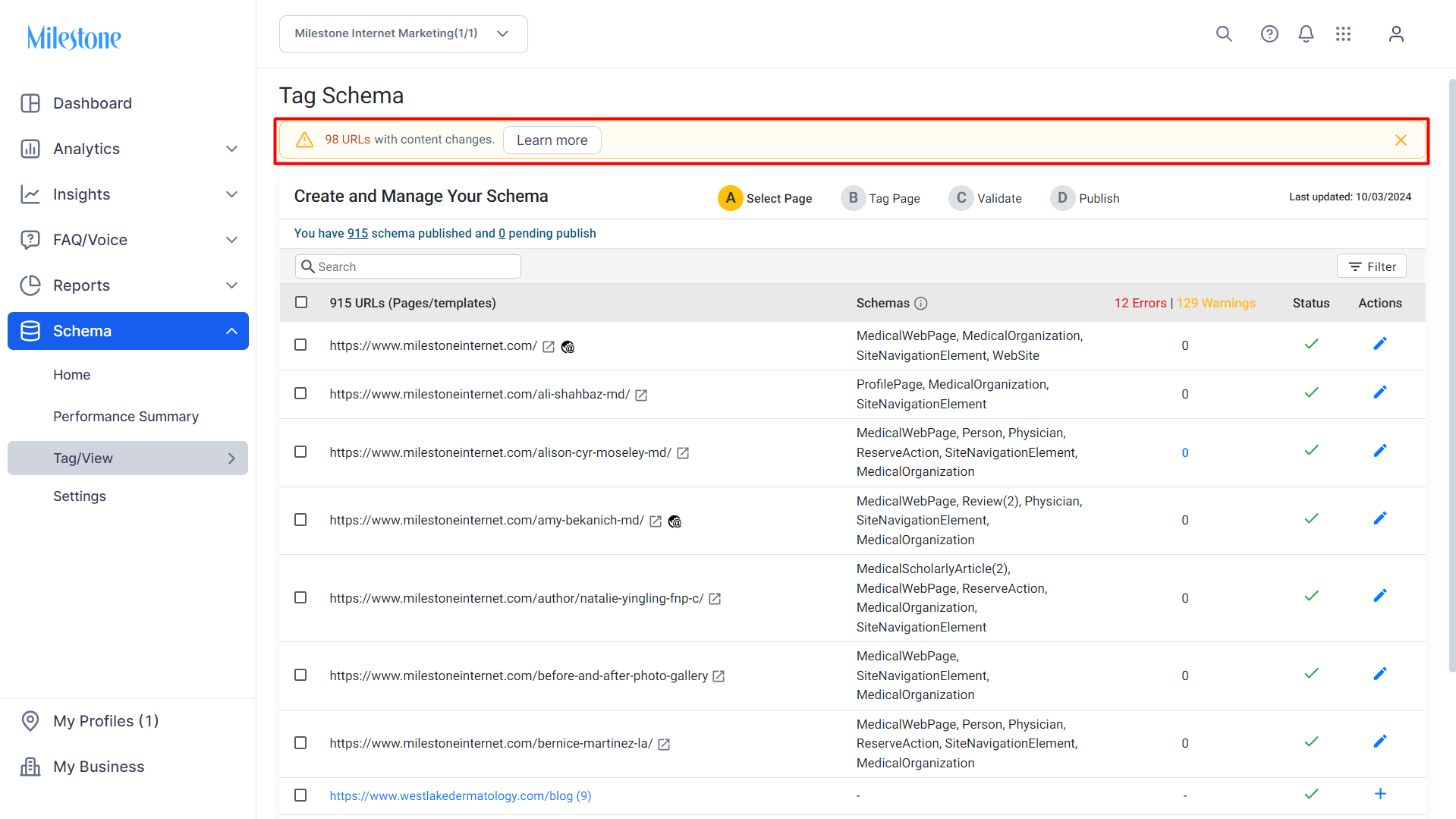
Task: Open the Filter button
Action: (x=1371, y=266)
